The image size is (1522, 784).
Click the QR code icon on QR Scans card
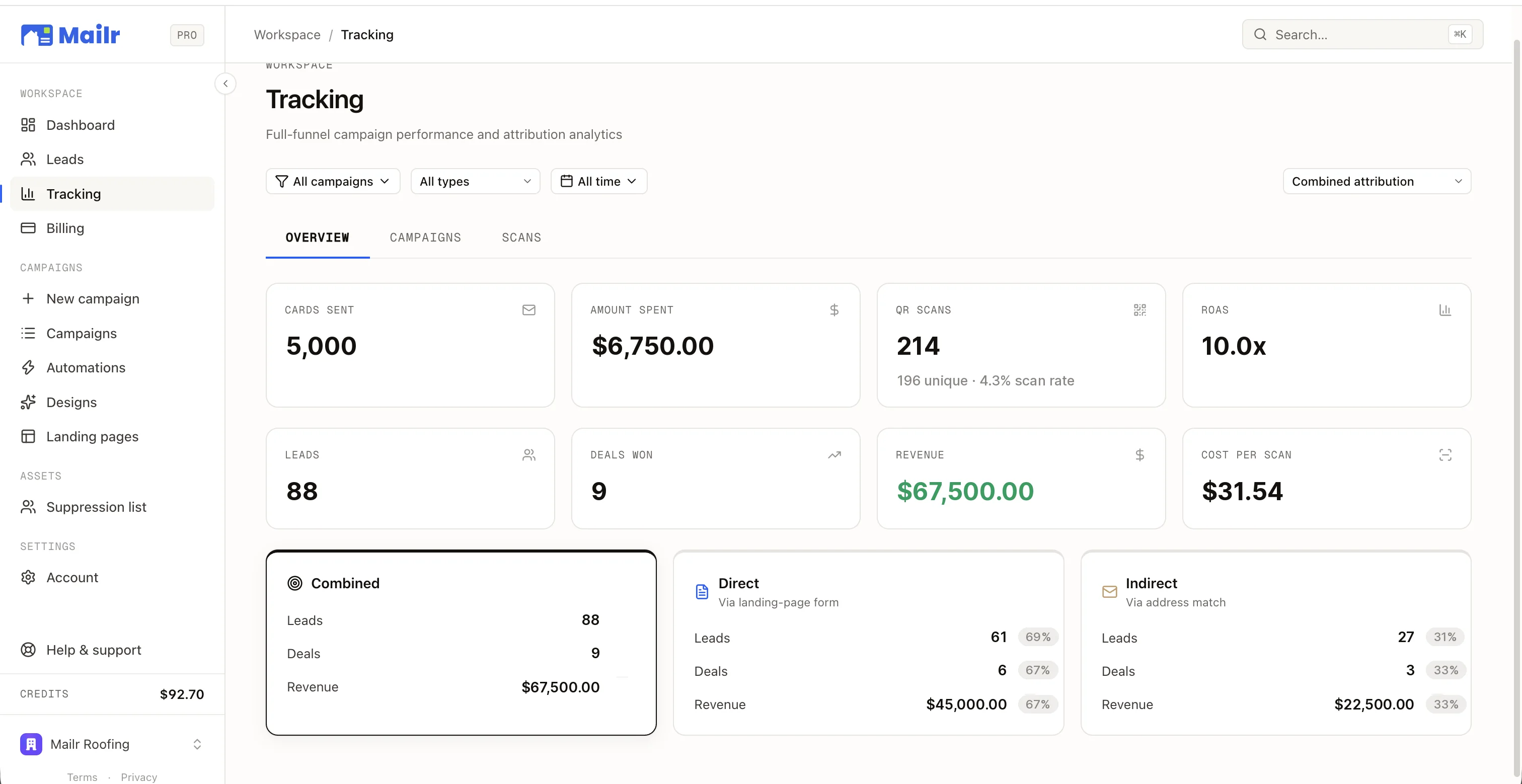point(1139,310)
